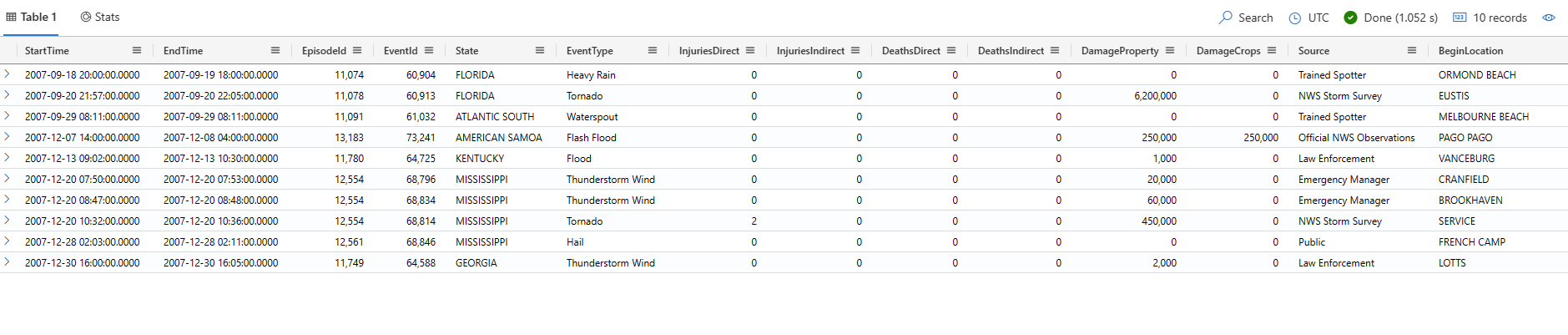Click the DeathsIndirect column menu icon

pos(1055,51)
